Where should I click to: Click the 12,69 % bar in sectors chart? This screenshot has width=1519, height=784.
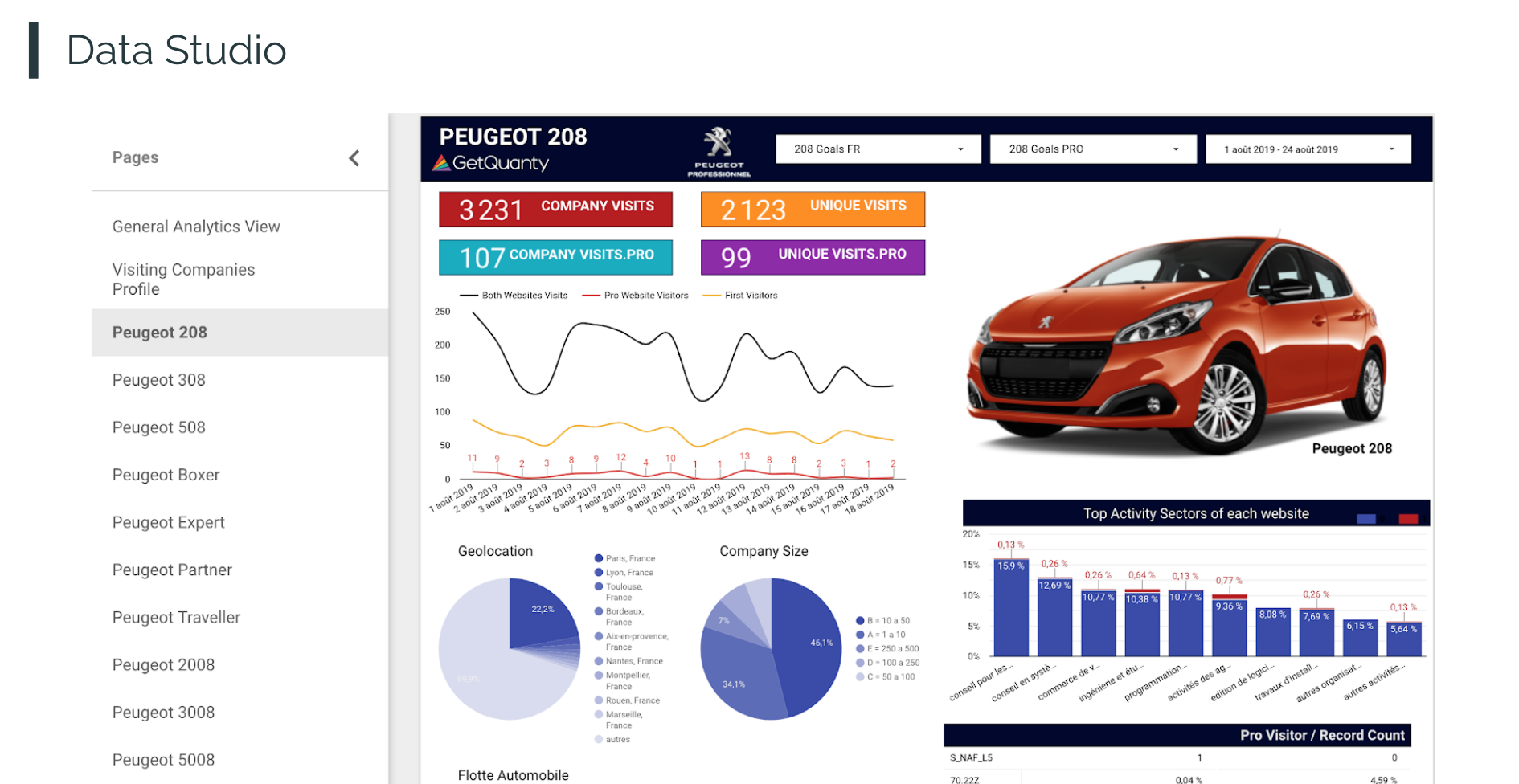click(1054, 618)
